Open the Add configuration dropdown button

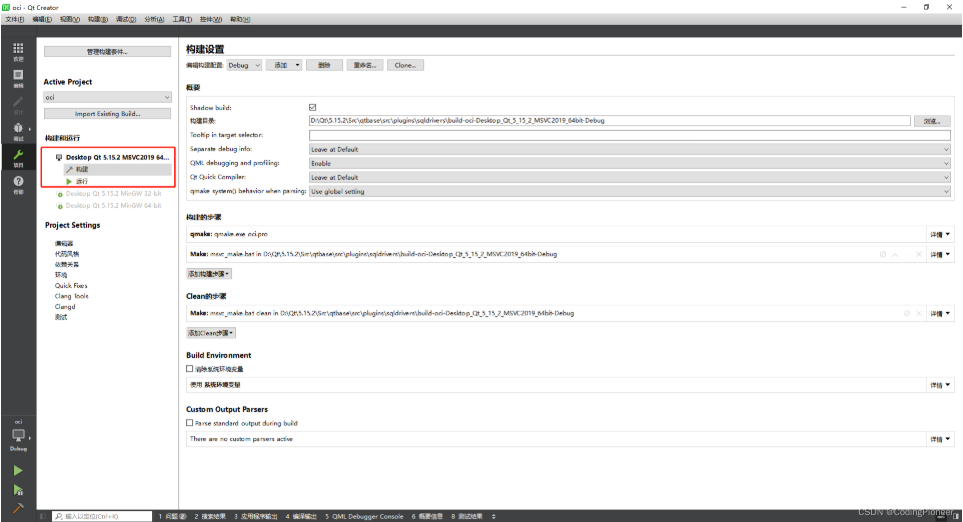(284, 65)
